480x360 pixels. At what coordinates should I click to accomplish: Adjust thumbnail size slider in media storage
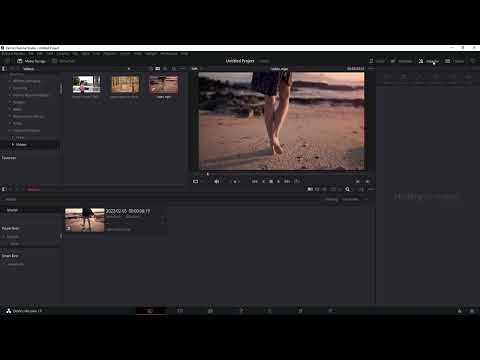129,69
